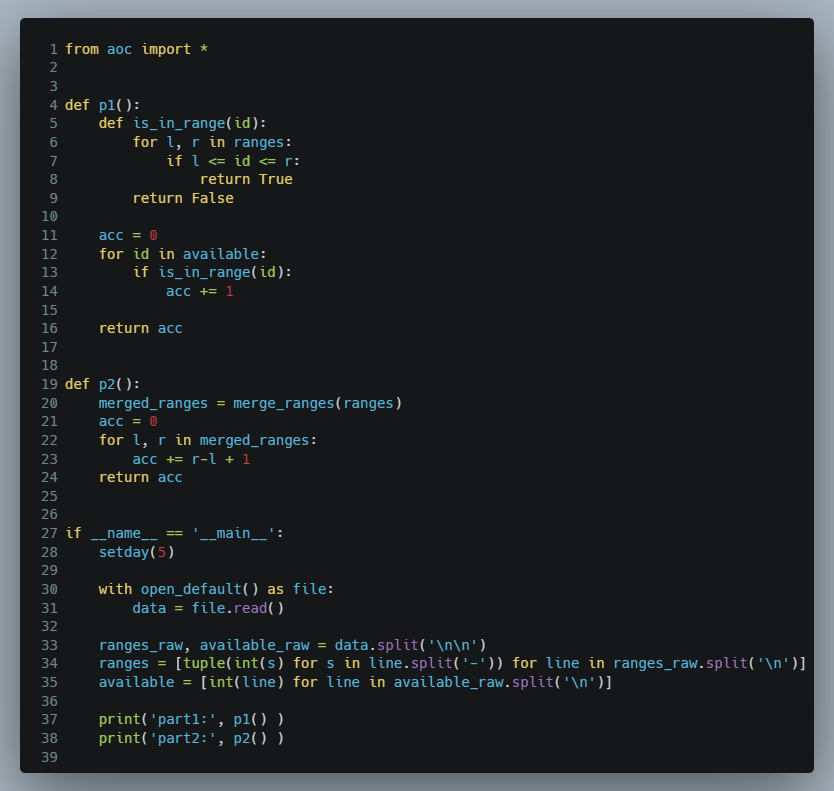Screen dimensions: 834x791
Task: Click 'return acc' on line 16
Action: [140, 328]
